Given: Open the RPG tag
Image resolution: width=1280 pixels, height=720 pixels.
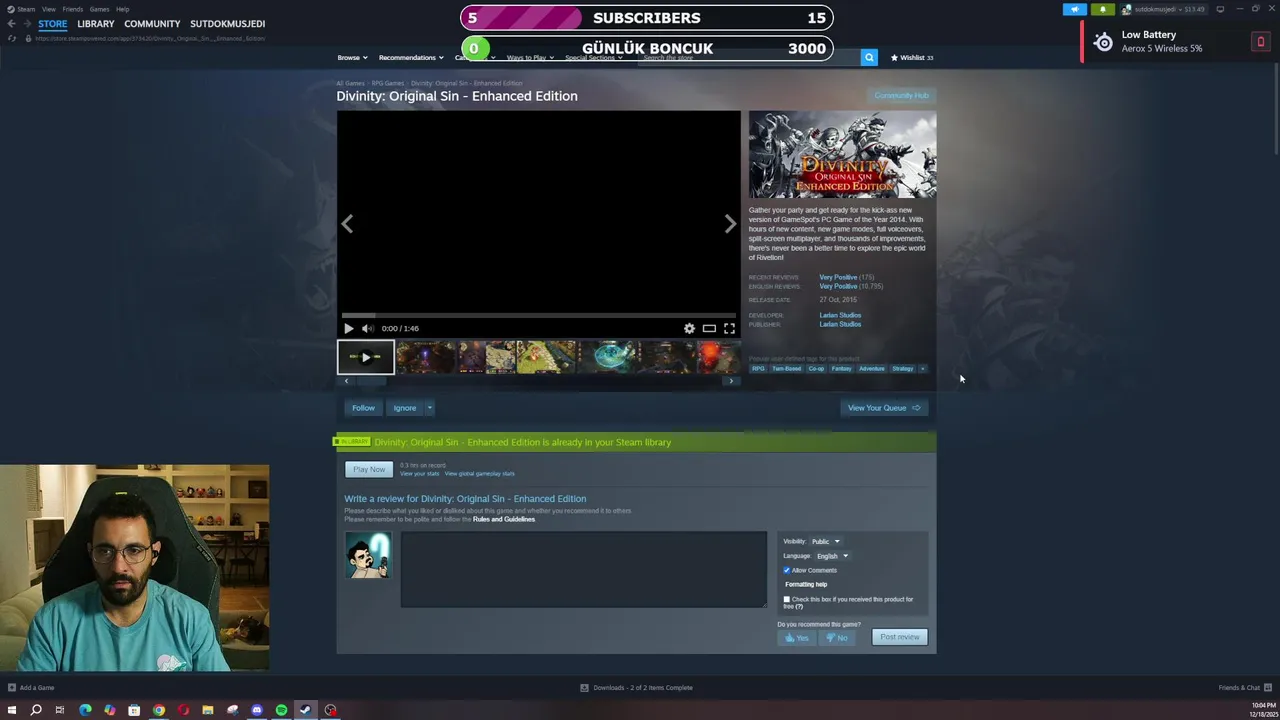Looking at the screenshot, I should click(758, 368).
